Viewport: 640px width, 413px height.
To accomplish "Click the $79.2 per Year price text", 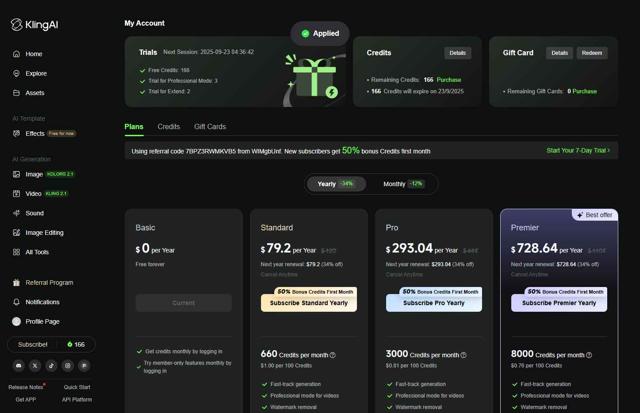I will pyautogui.click(x=288, y=249).
